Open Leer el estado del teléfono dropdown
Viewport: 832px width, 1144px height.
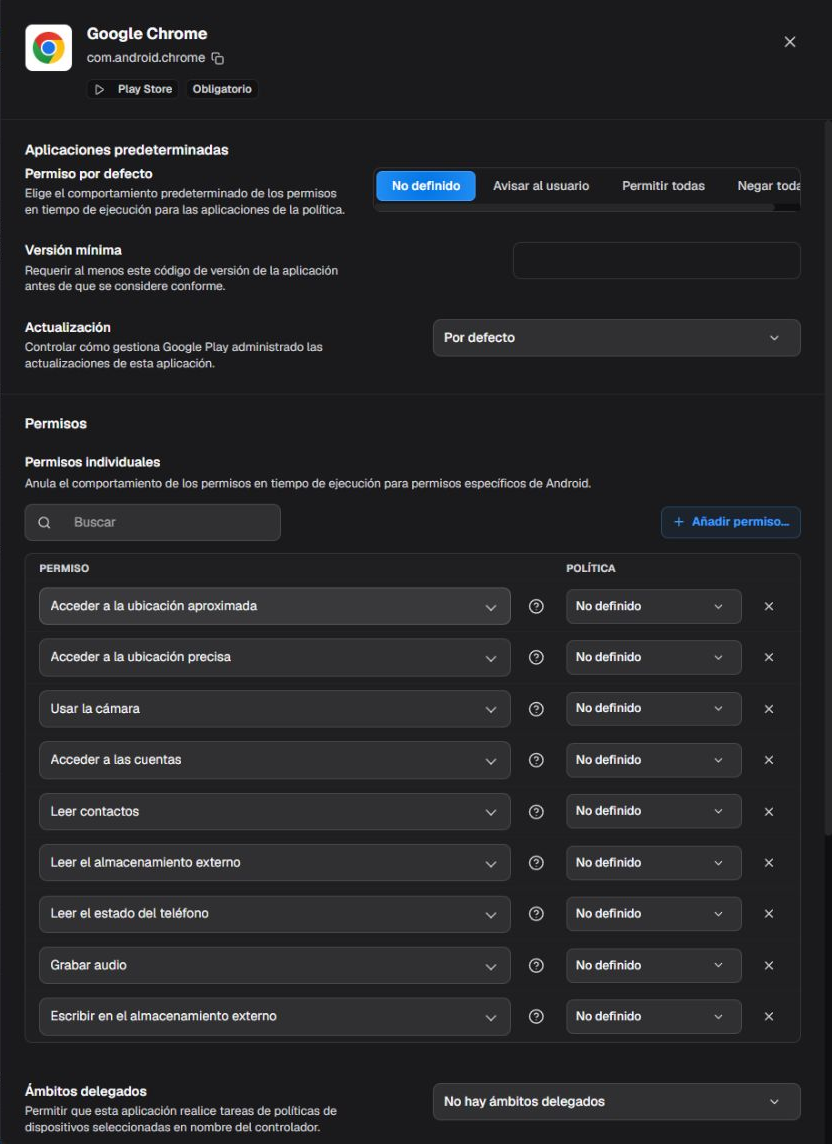(x=274, y=914)
